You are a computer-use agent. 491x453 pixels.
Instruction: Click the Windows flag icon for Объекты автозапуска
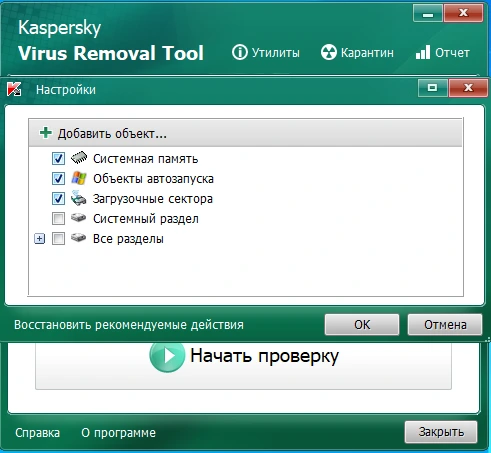(79, 178)
